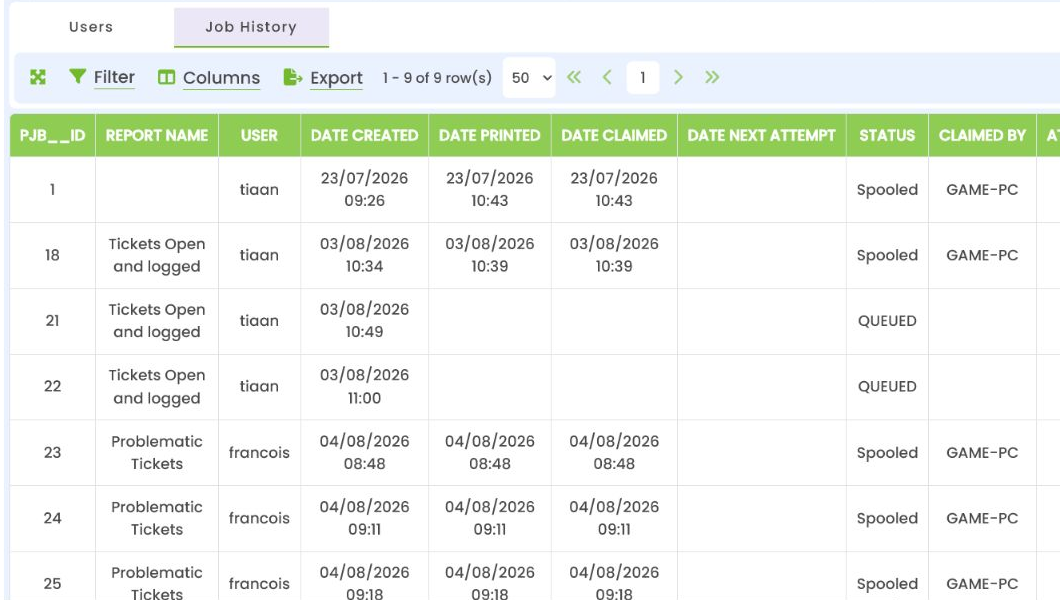The width and height of the screenshot is (1060, 600).
Task: Click the green fullscreen expand icon
Action: tap(38, 77)
